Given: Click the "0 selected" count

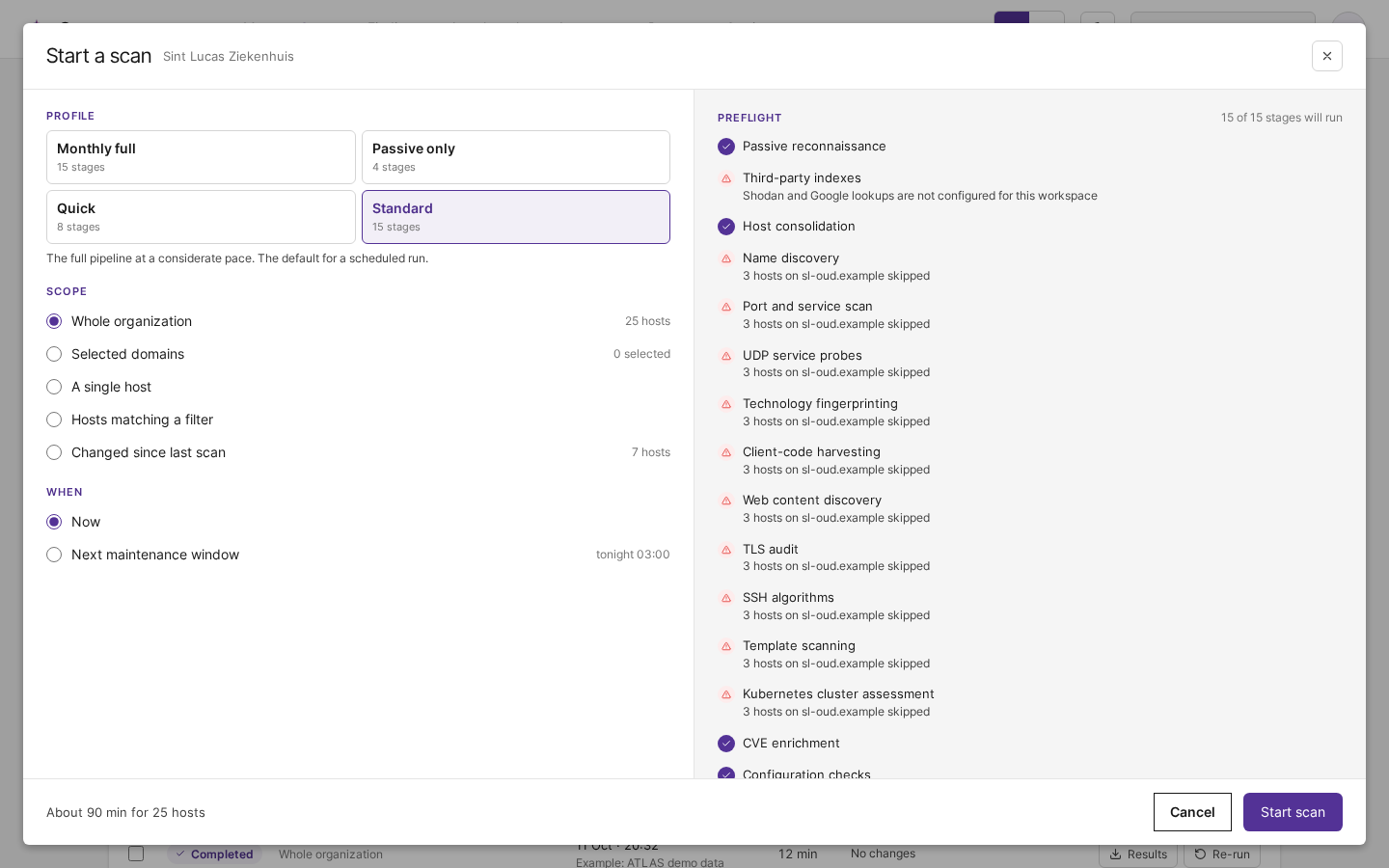Looking at the screenshot, I should click(x=641, y=354).
